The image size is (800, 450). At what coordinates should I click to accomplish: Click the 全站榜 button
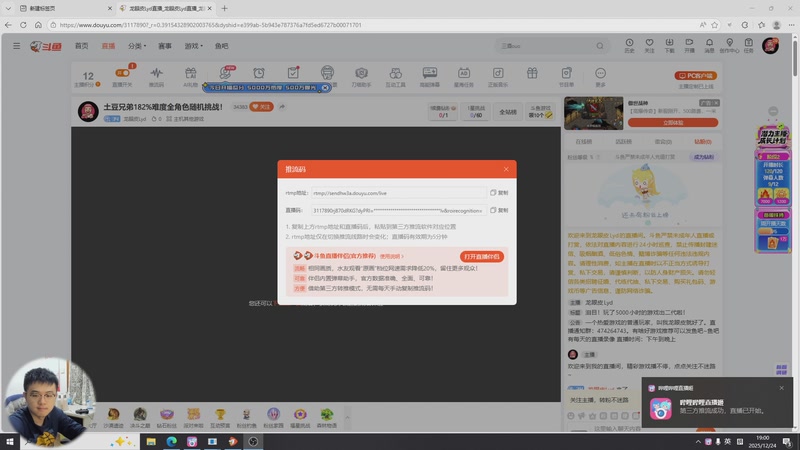508,112
